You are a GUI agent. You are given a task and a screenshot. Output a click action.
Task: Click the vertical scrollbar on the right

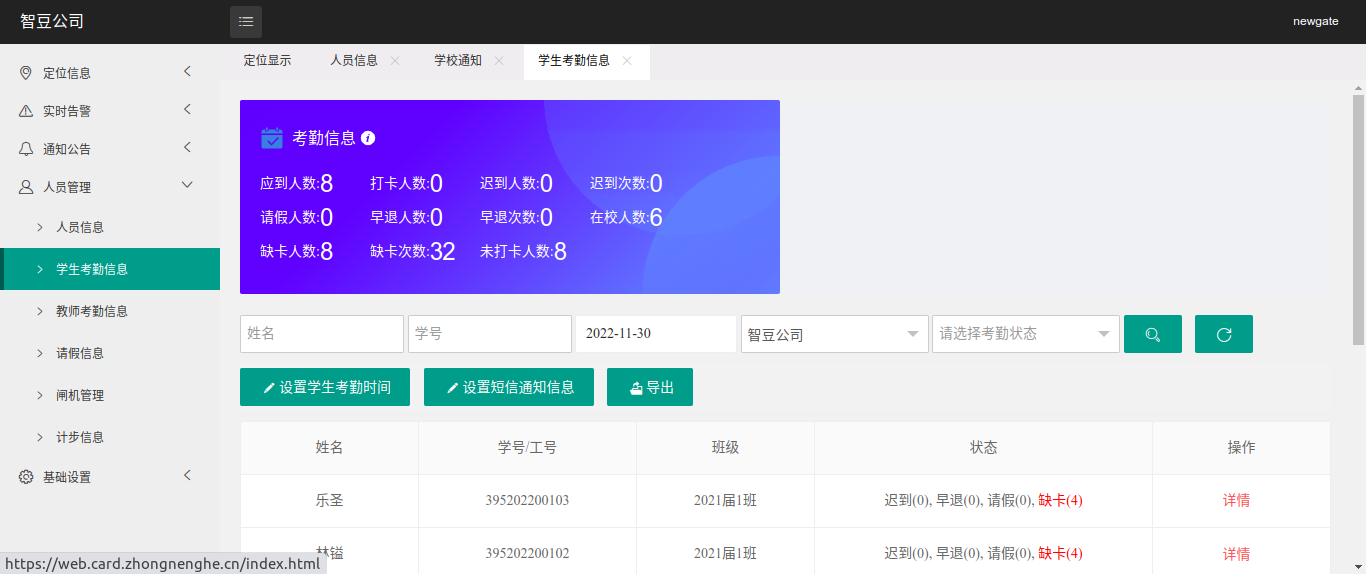[1358, 220]
